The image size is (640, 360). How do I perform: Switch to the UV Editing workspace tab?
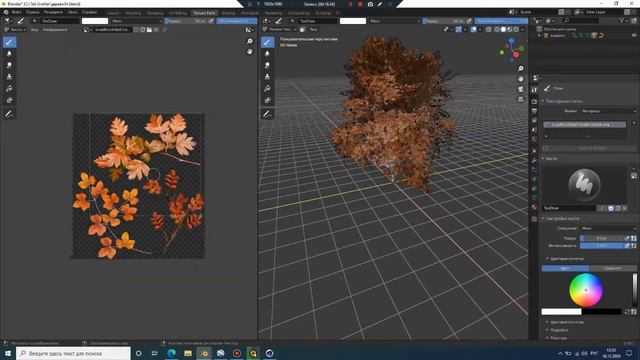point(178,13)
